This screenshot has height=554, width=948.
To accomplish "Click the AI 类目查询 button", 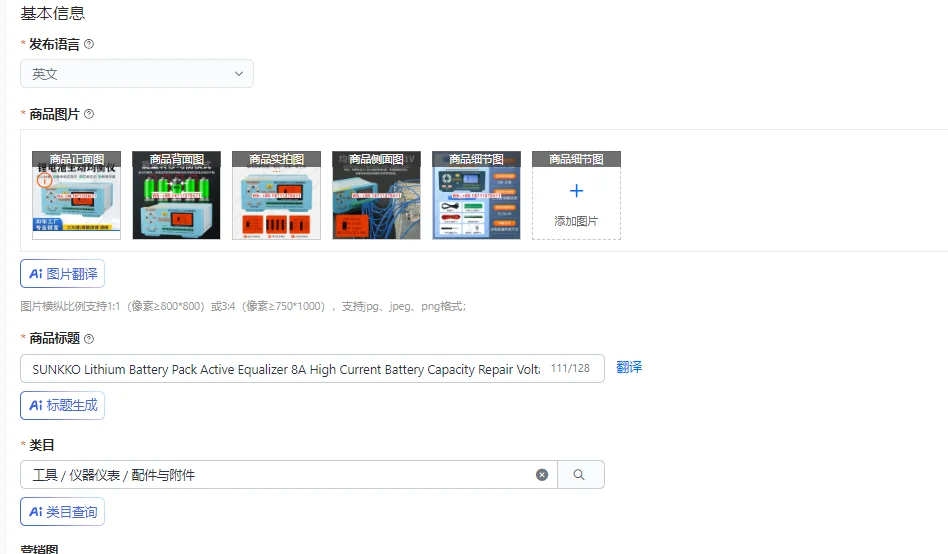I will 62,512.
